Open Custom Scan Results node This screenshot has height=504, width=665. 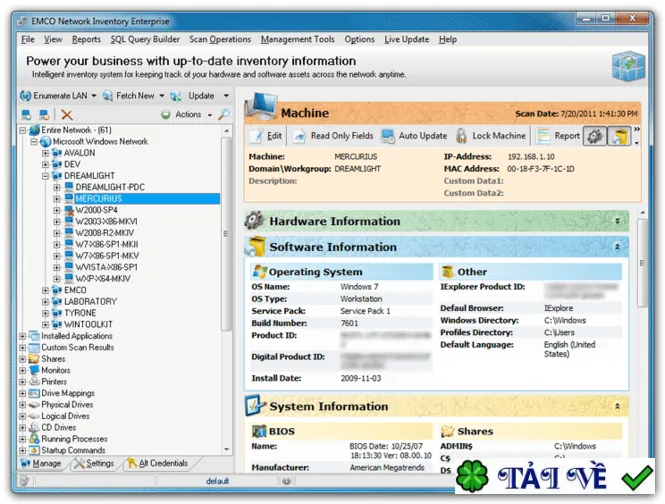pyautogui.click(x=78, y=347)
